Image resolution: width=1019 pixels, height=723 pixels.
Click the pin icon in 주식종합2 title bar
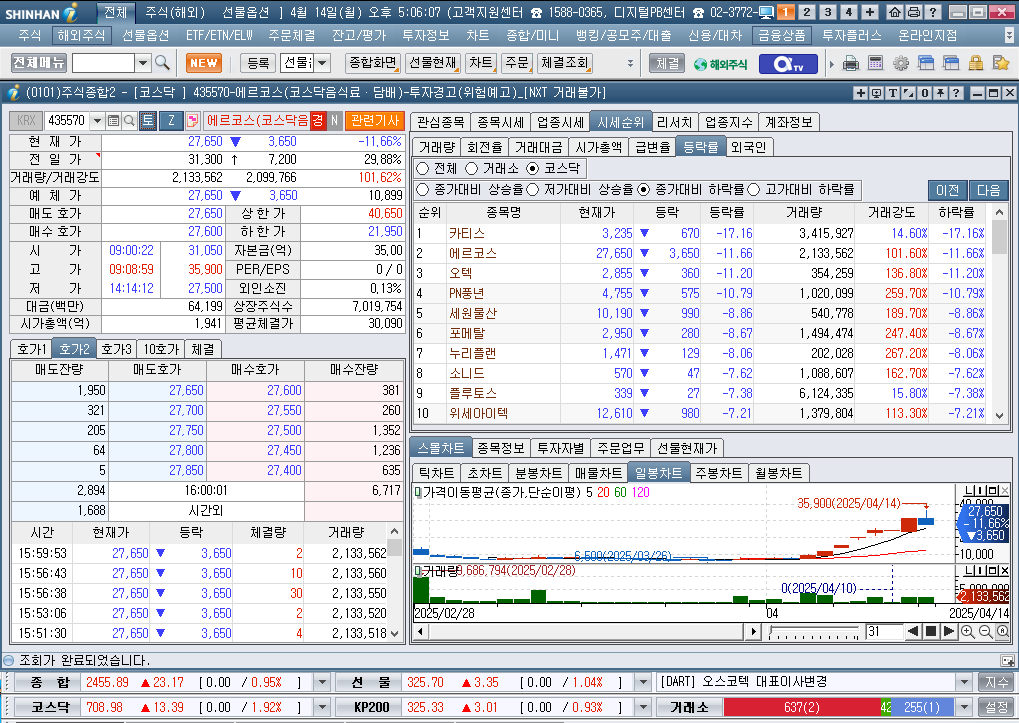point(940,93)
